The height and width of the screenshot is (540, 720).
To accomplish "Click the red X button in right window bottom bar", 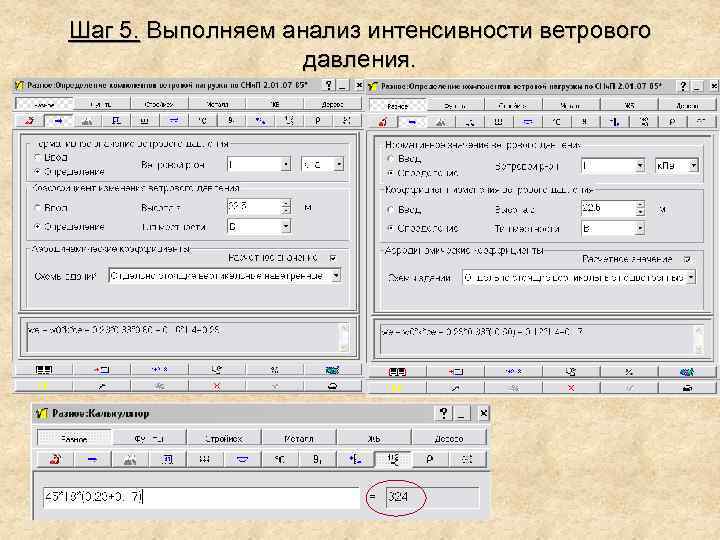I will [x=571, y=388].
